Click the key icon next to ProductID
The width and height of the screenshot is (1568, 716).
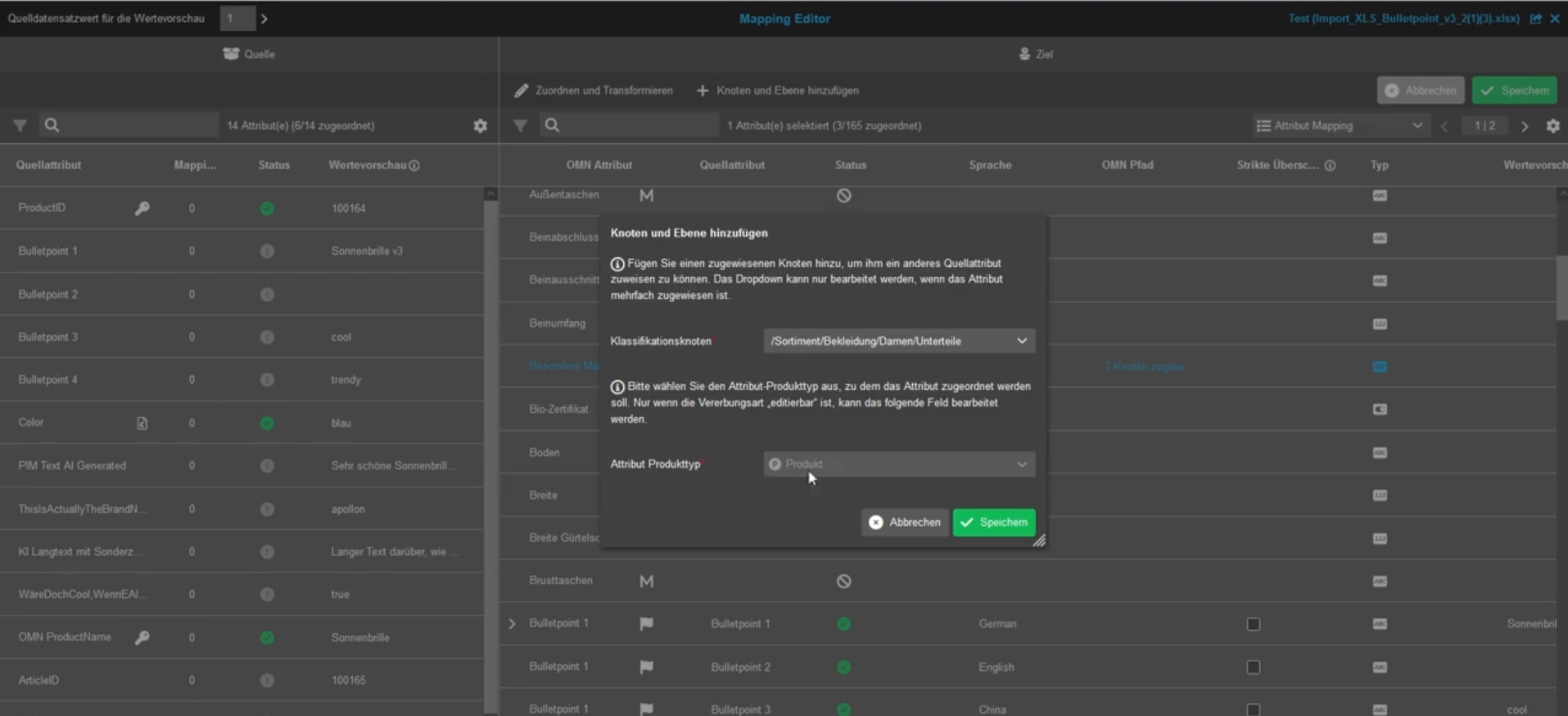click(x=142, y=208)
